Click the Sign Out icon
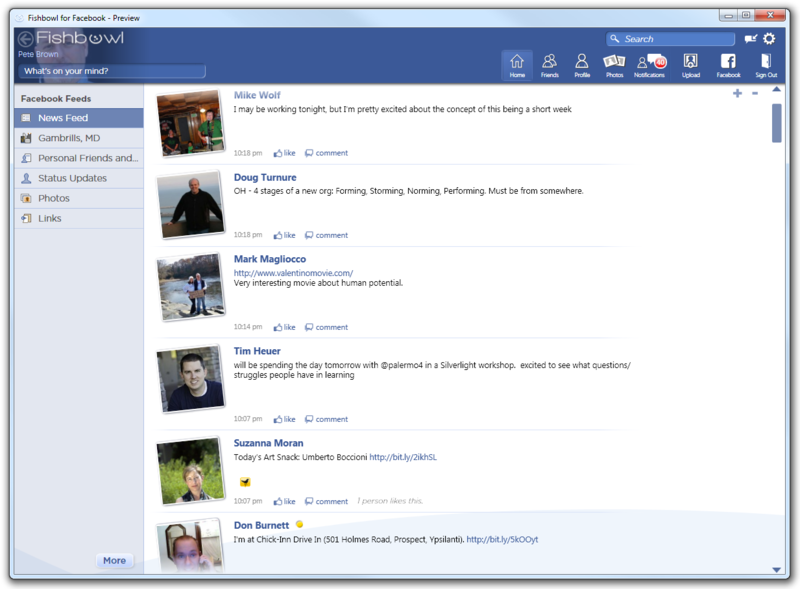 click(x=766, y=65)
